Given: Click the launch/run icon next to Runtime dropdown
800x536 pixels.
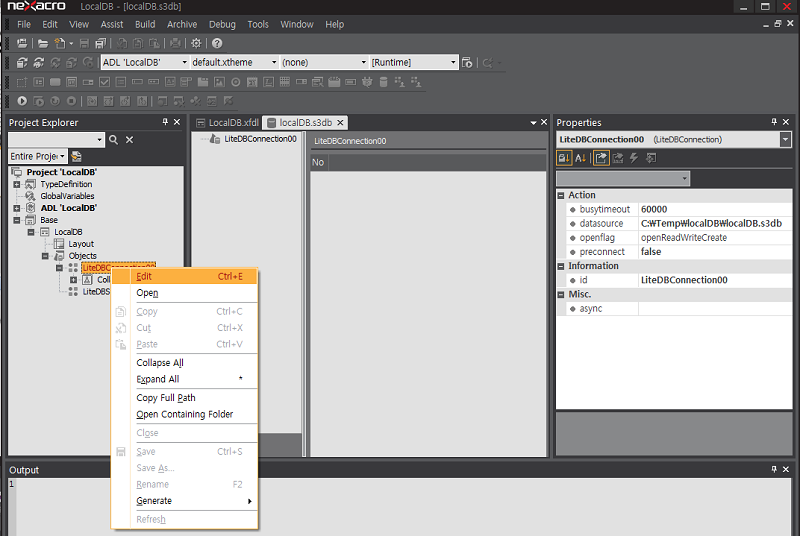Looking at the screenshot, I should pyautogui.click(x=467, y=62).
